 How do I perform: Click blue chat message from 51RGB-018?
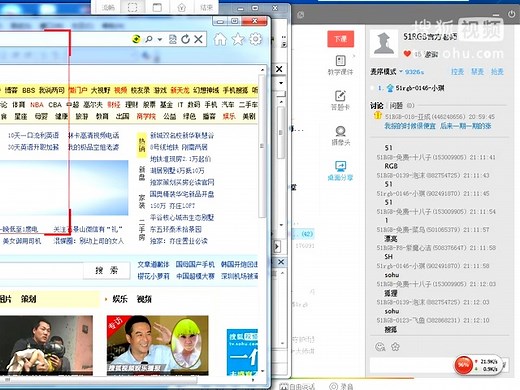(x=438, y=126)
